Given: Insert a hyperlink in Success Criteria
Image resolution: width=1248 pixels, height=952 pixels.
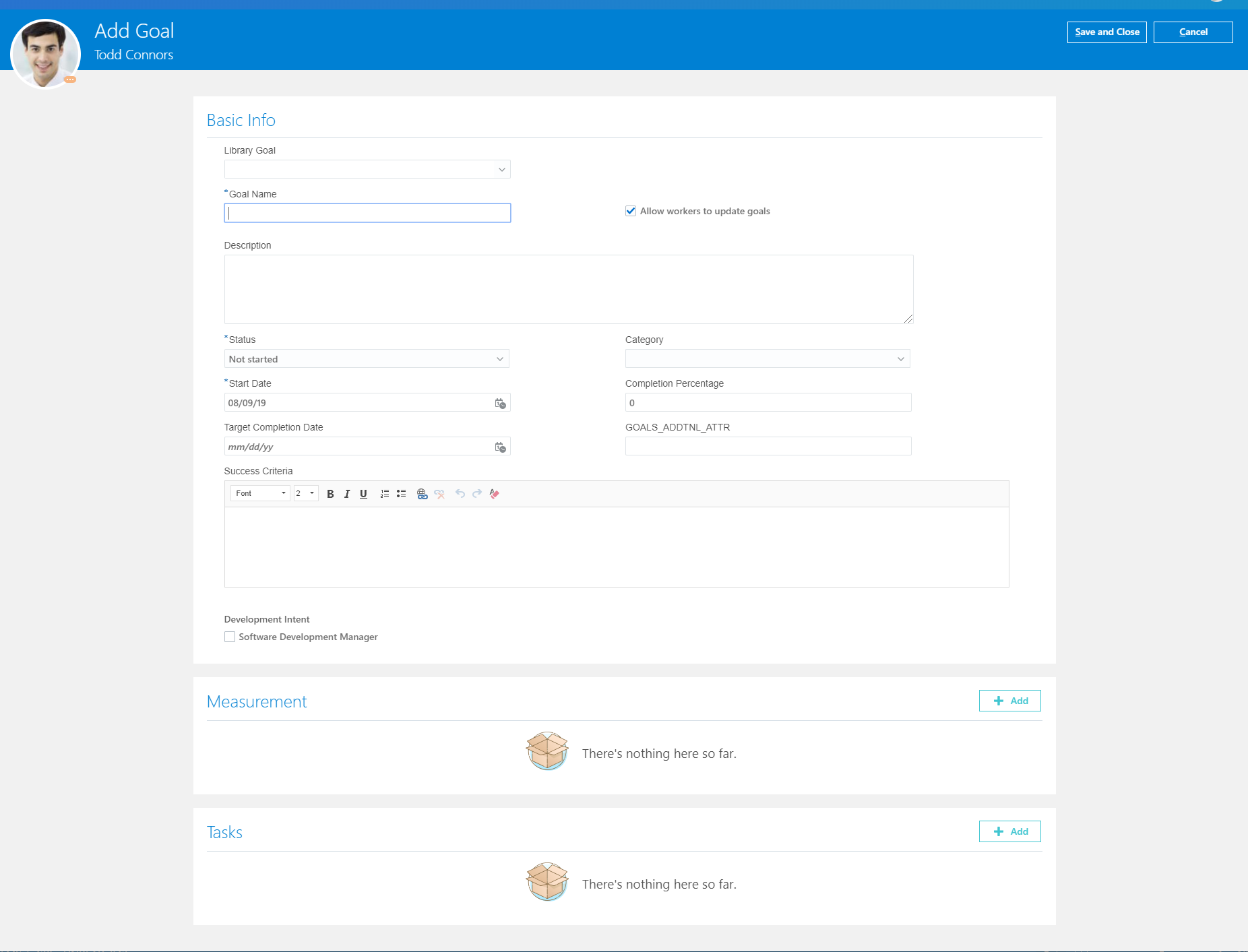Looking at the screenshot, I should [x=423, y=493].
